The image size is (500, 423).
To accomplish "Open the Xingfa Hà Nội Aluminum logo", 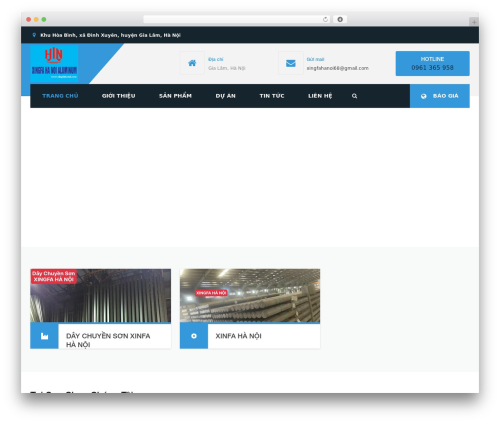I will (x=54, y=63).
